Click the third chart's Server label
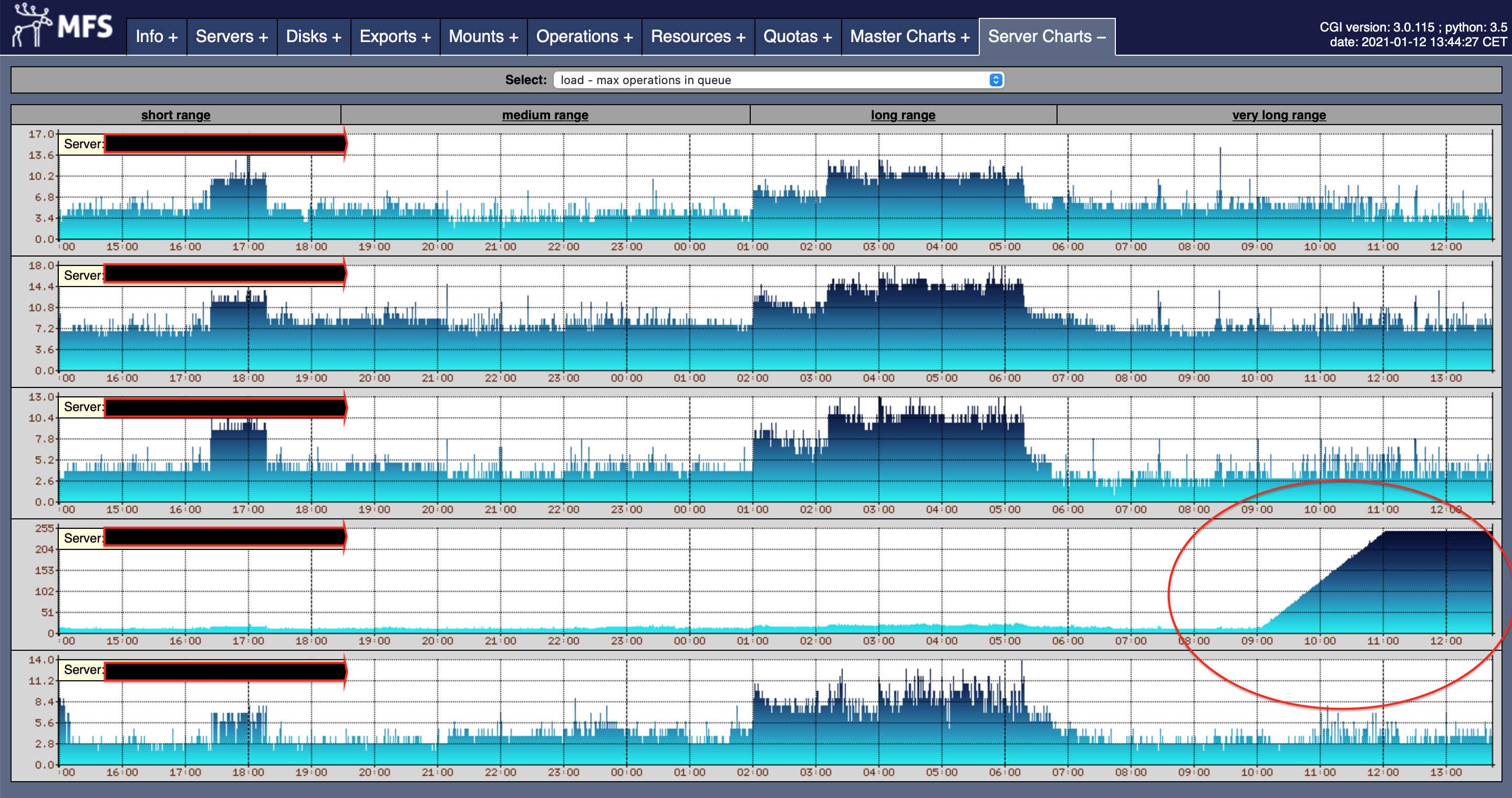 (83, 407)
